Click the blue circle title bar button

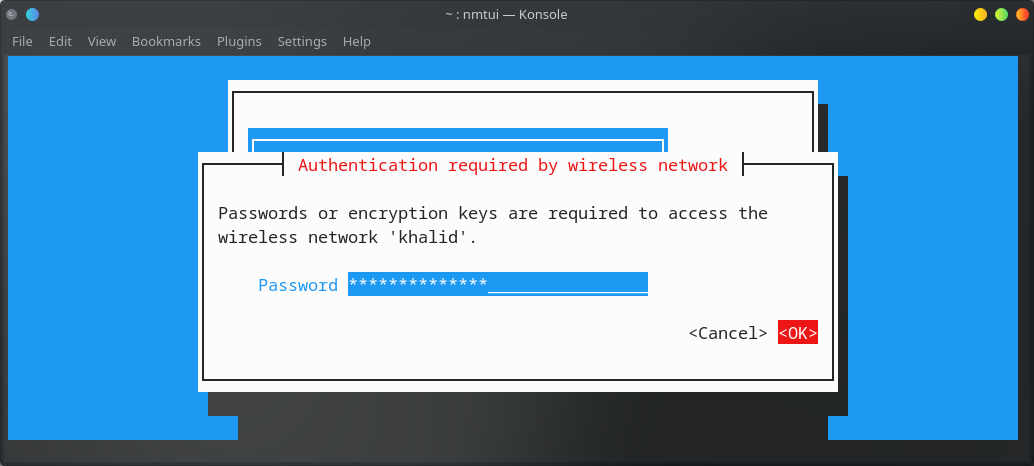pyautogui.click(x=32, y=15)
